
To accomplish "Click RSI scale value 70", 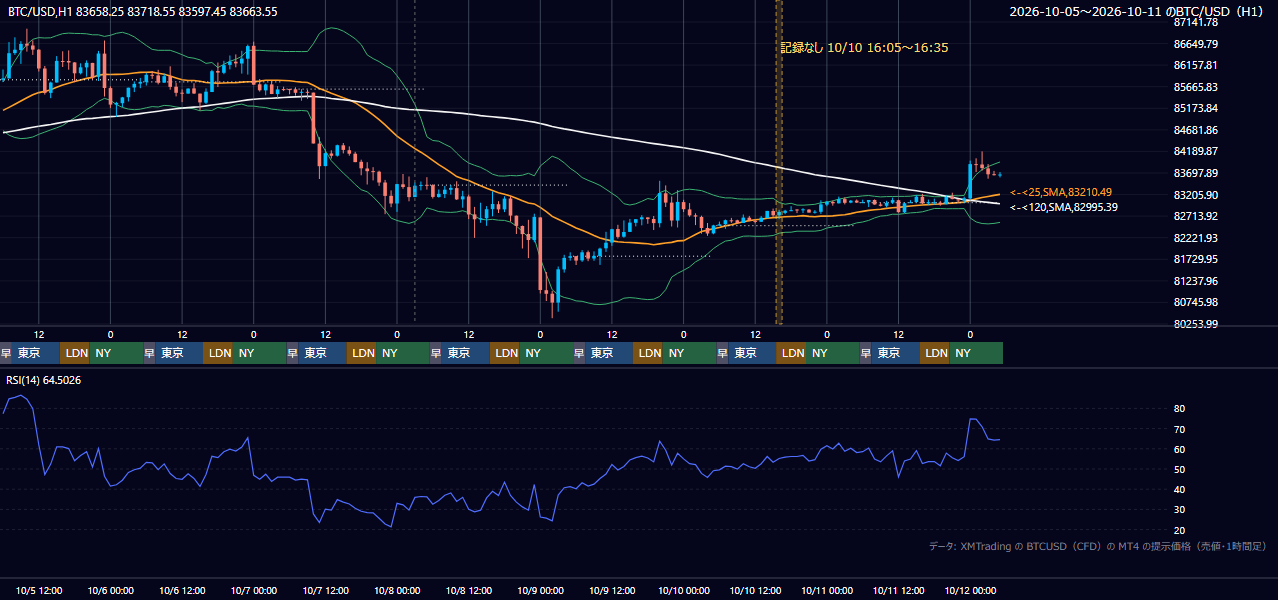I will click(x=1179, y=429).
